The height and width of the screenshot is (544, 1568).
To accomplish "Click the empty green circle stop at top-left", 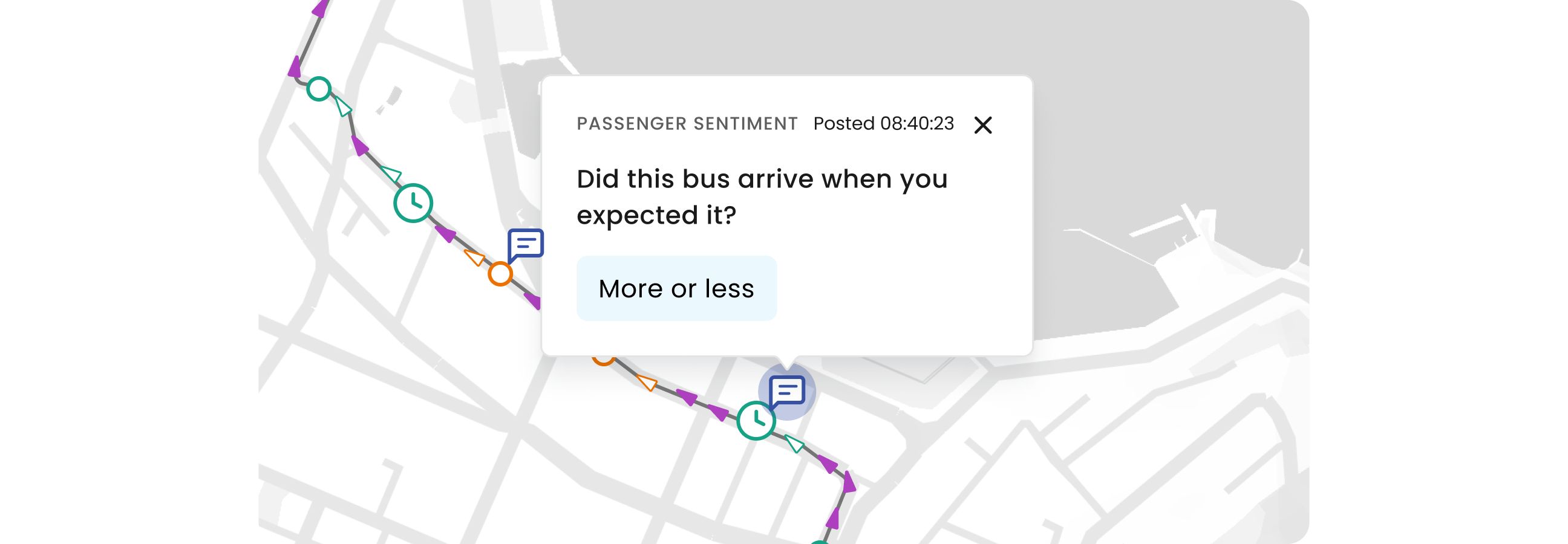I will [318, 89].
